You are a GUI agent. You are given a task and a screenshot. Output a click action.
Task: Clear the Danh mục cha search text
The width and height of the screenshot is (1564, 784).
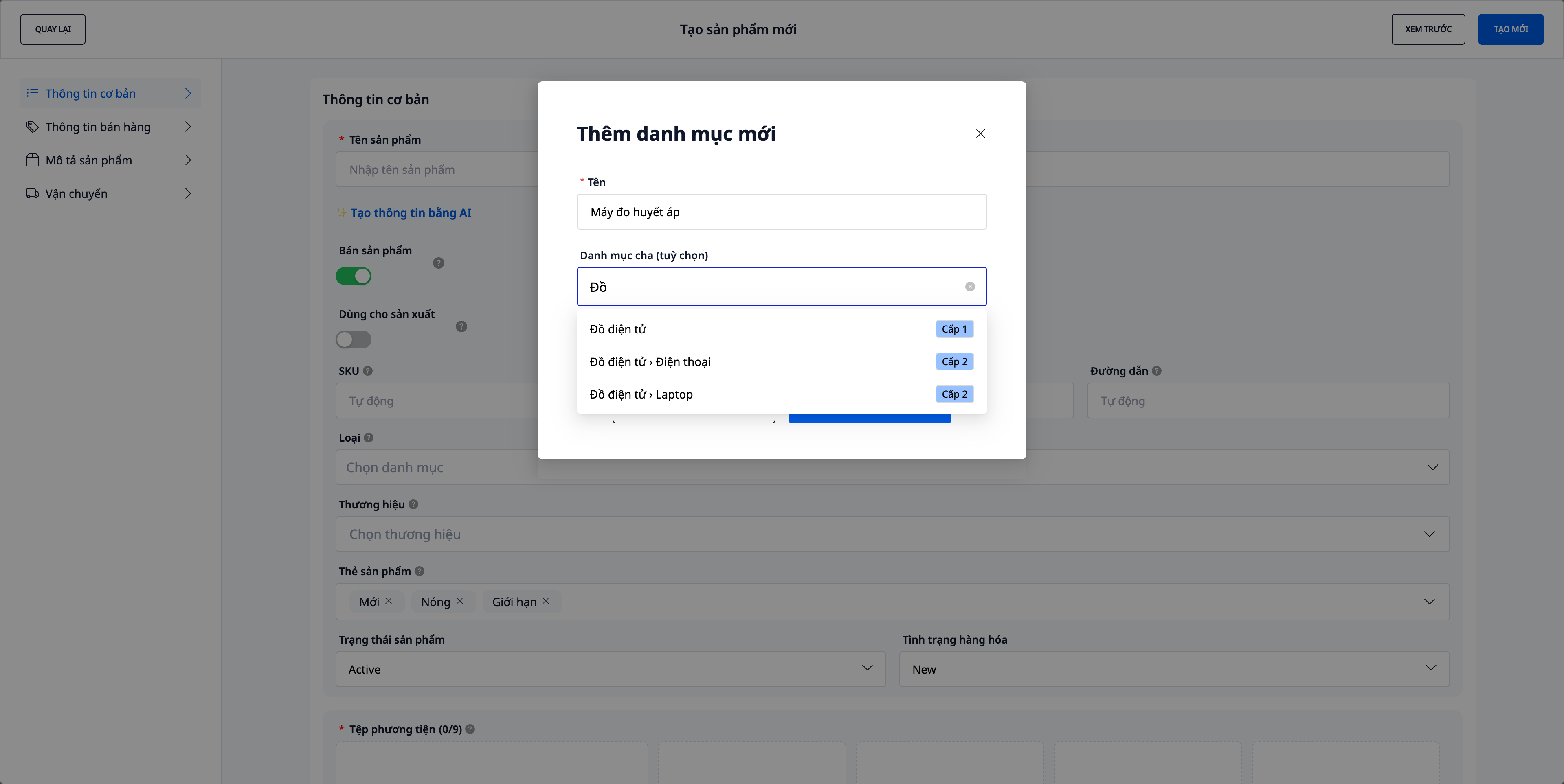tap(970, 287)
